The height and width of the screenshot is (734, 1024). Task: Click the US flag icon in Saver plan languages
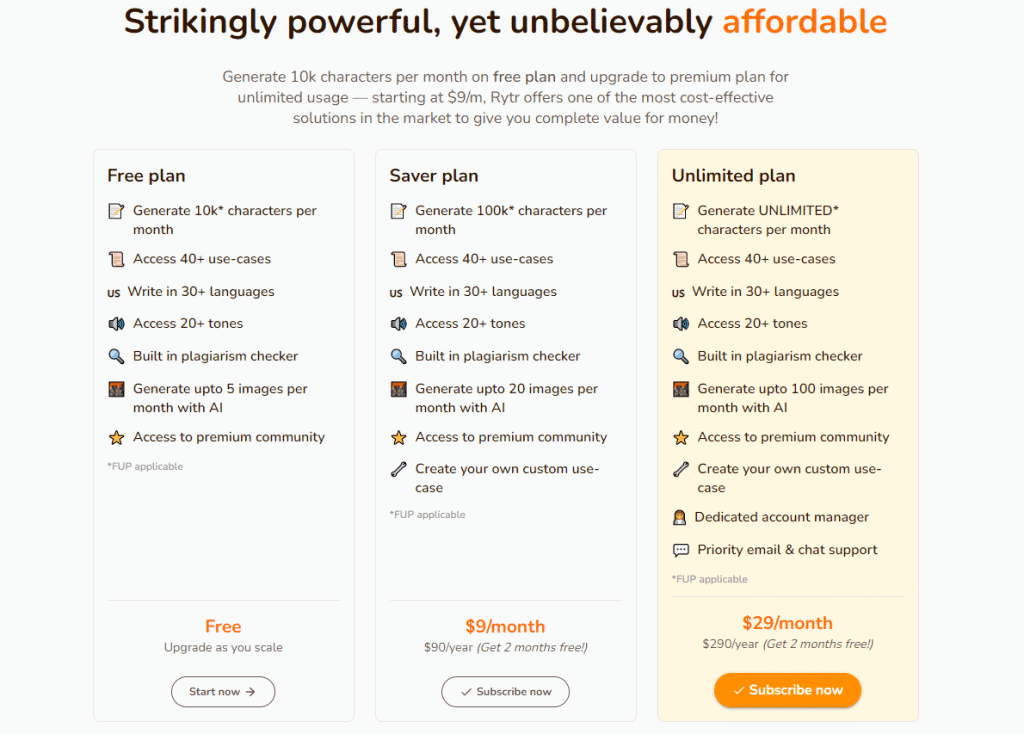pos(396,293)
